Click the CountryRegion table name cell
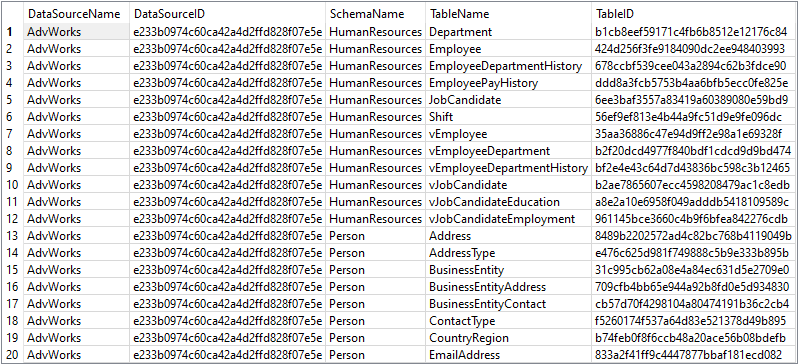 508,338
